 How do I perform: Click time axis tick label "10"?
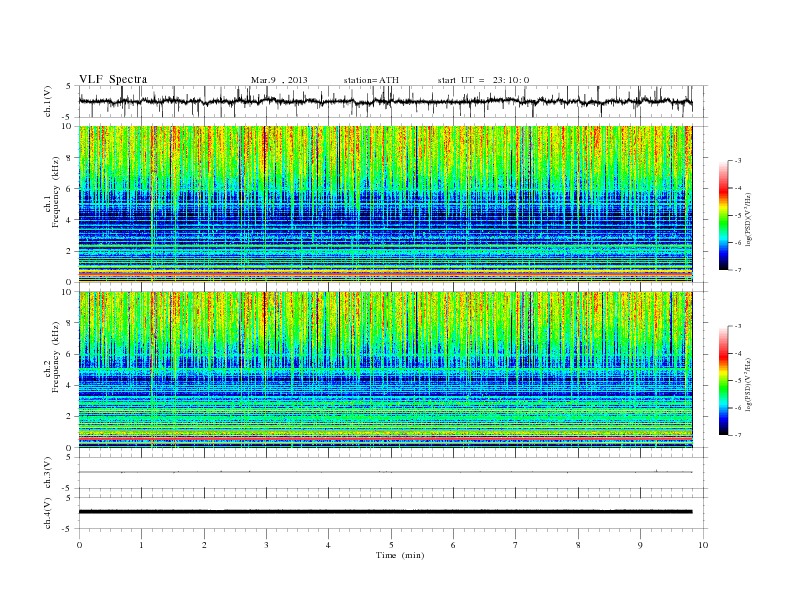point(703,545)
